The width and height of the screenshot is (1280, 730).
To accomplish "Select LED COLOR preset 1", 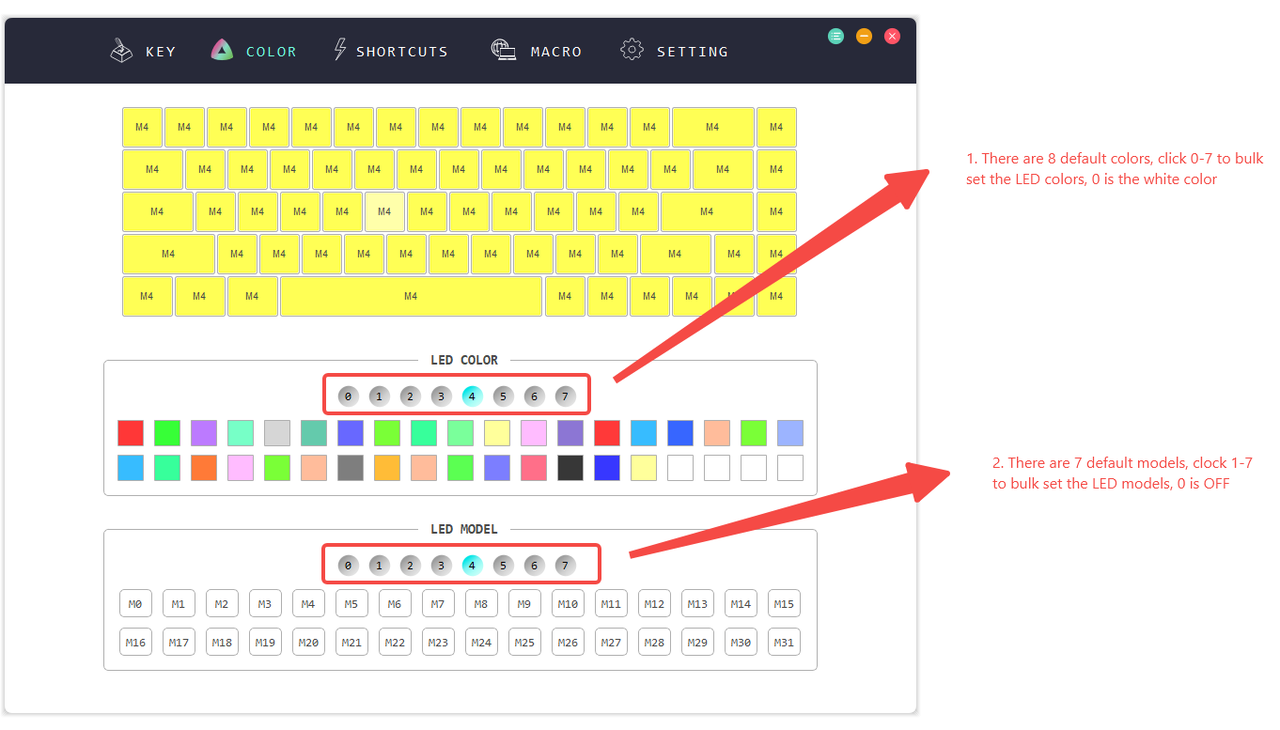I will tap(379, 396).
